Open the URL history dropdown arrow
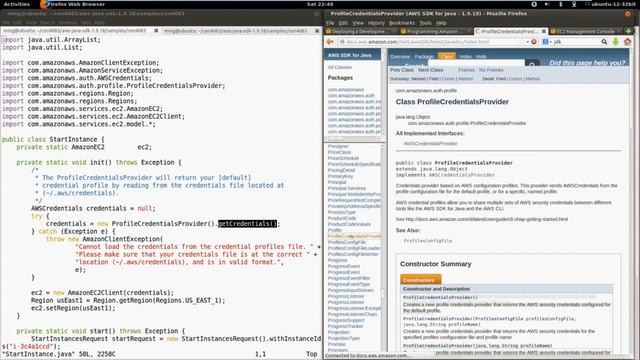 pos(527,42)
